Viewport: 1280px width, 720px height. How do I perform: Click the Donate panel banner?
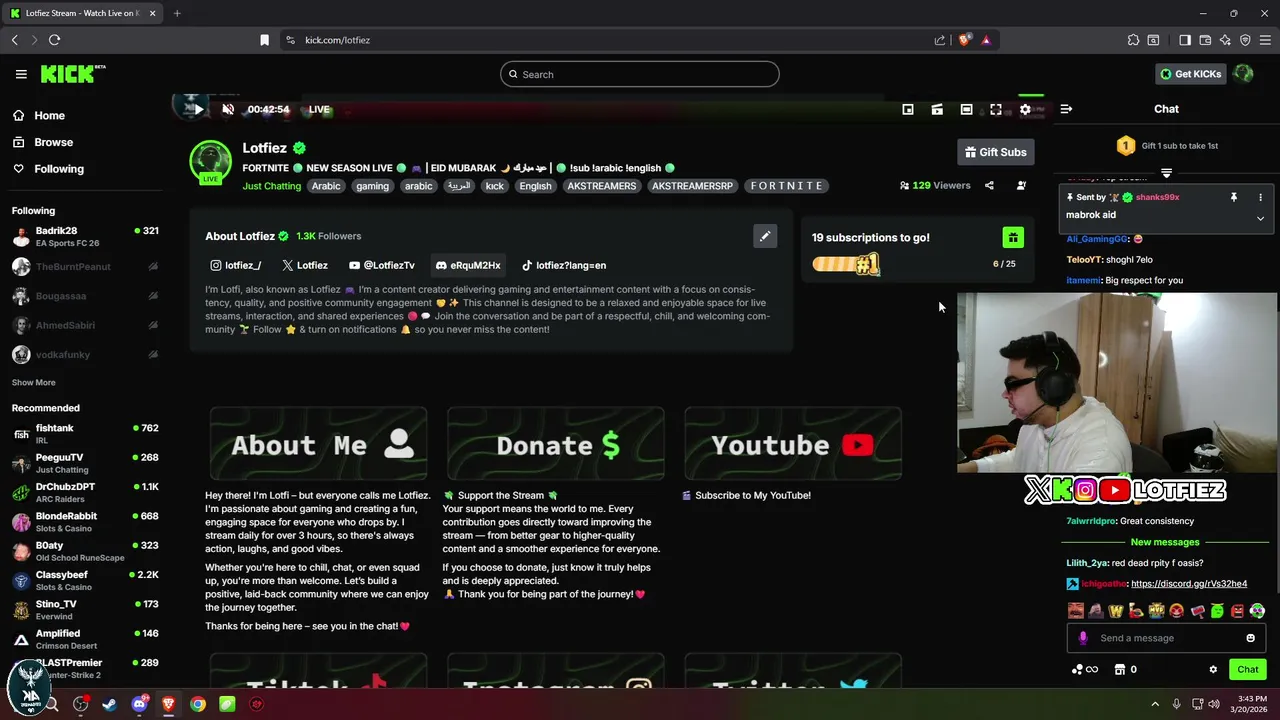tap(556, 444)
